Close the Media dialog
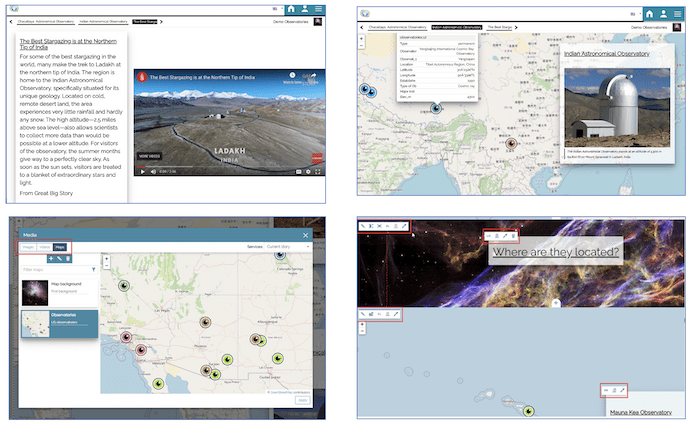The width and height of the screenshot is (700, 431). (306, 235)
